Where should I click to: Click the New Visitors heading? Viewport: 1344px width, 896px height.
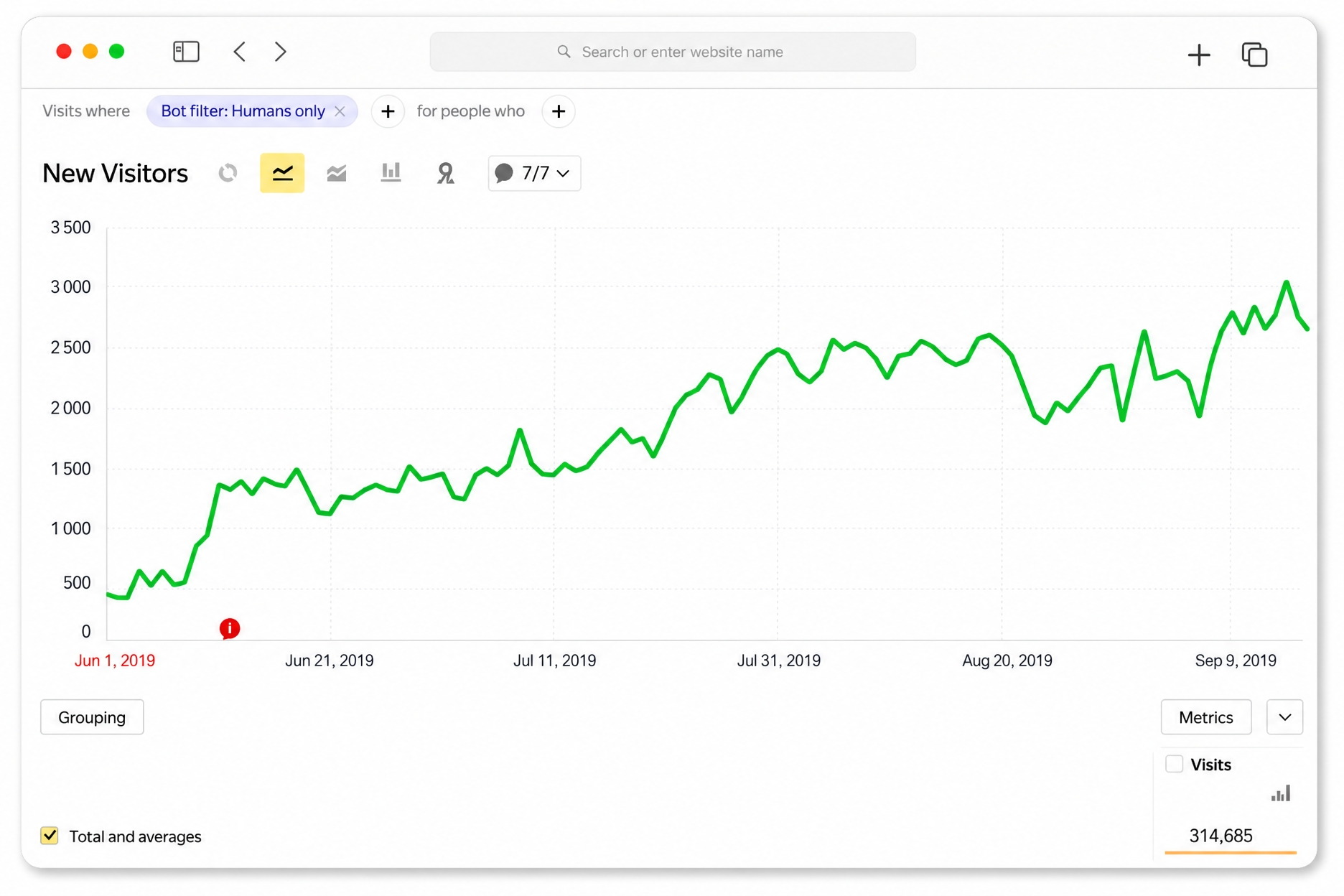pyautogui.click(x=115, y=173)
